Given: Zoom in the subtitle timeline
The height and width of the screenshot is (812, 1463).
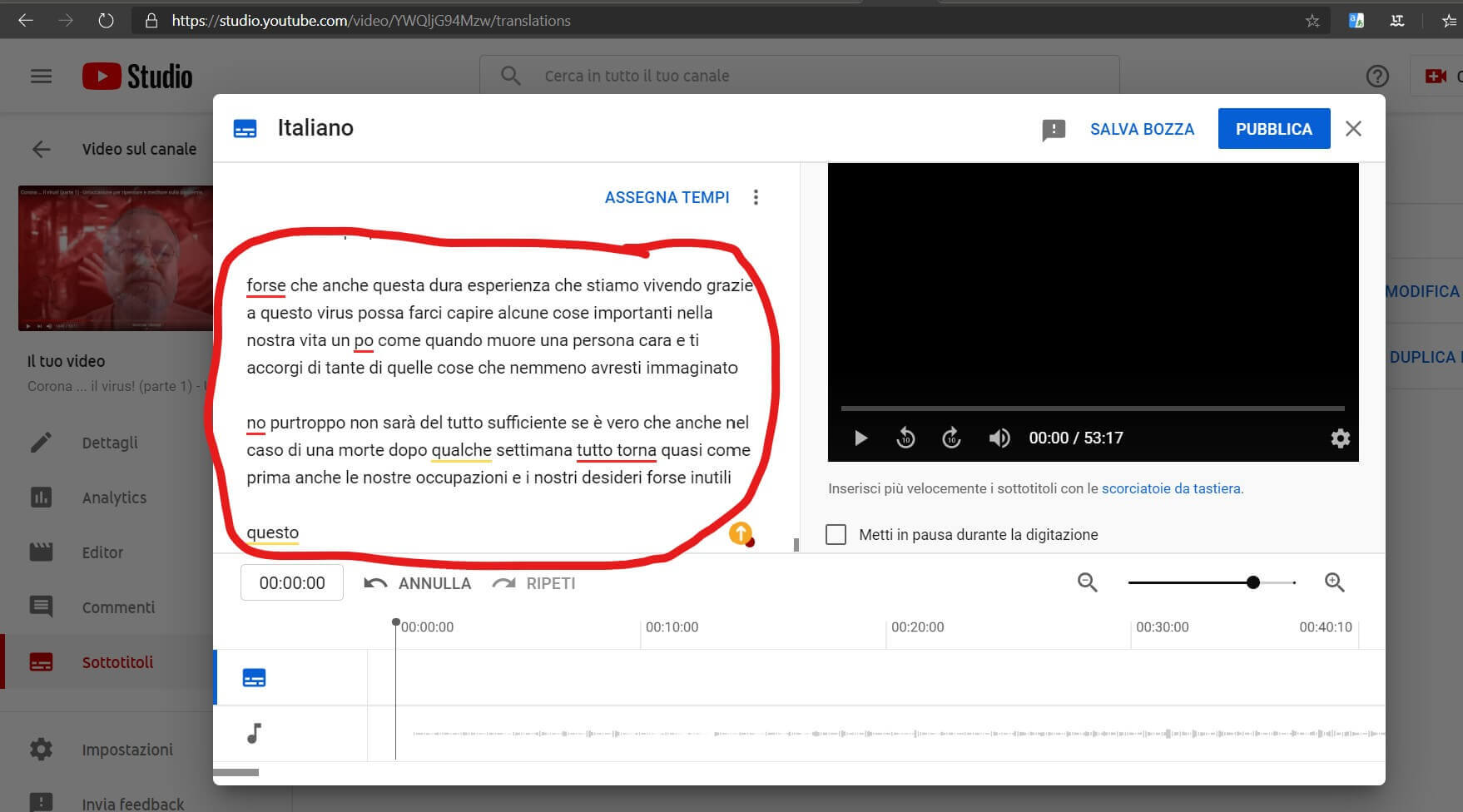Looking at the screenshot, I should click(1334, 582).
